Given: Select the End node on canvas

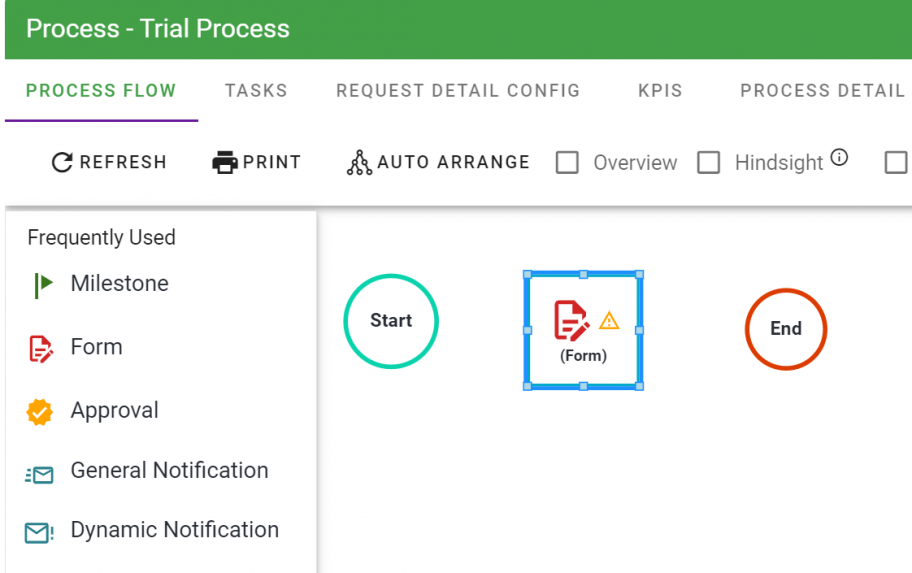Looking at the screenshot, I should [786, 329].
